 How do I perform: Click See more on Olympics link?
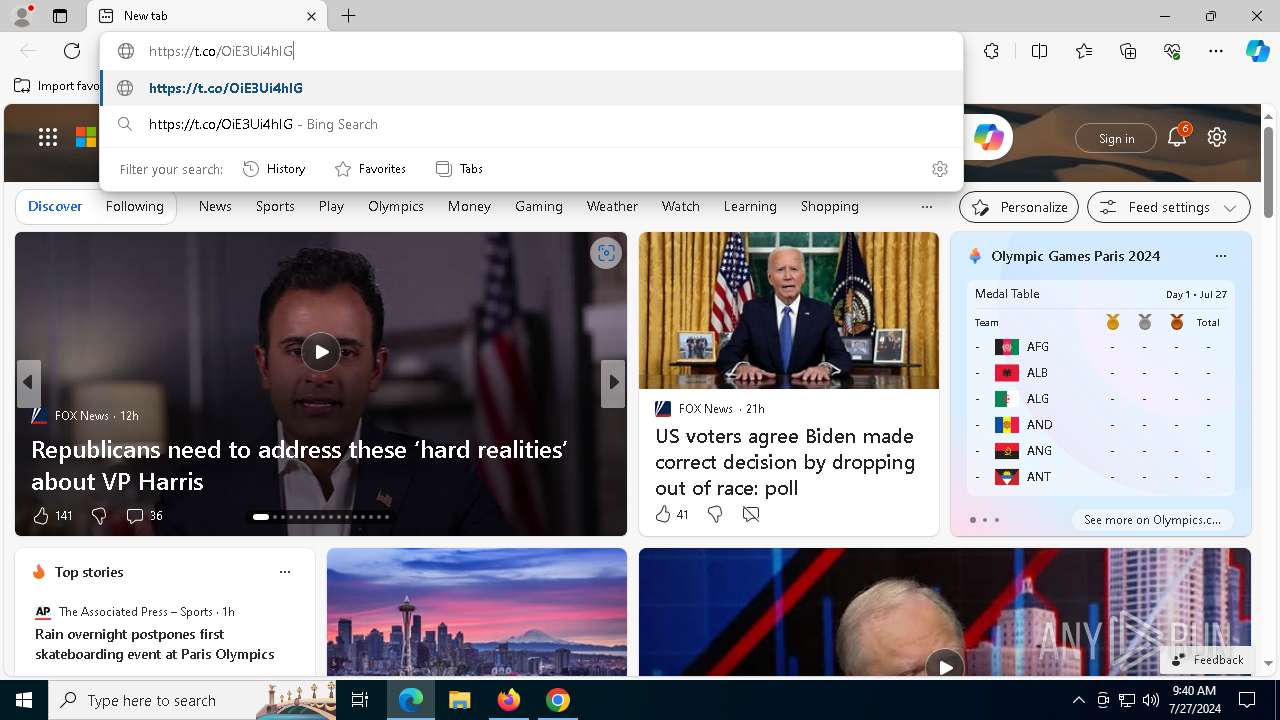pyautogui.click(x=1152, y=520)
